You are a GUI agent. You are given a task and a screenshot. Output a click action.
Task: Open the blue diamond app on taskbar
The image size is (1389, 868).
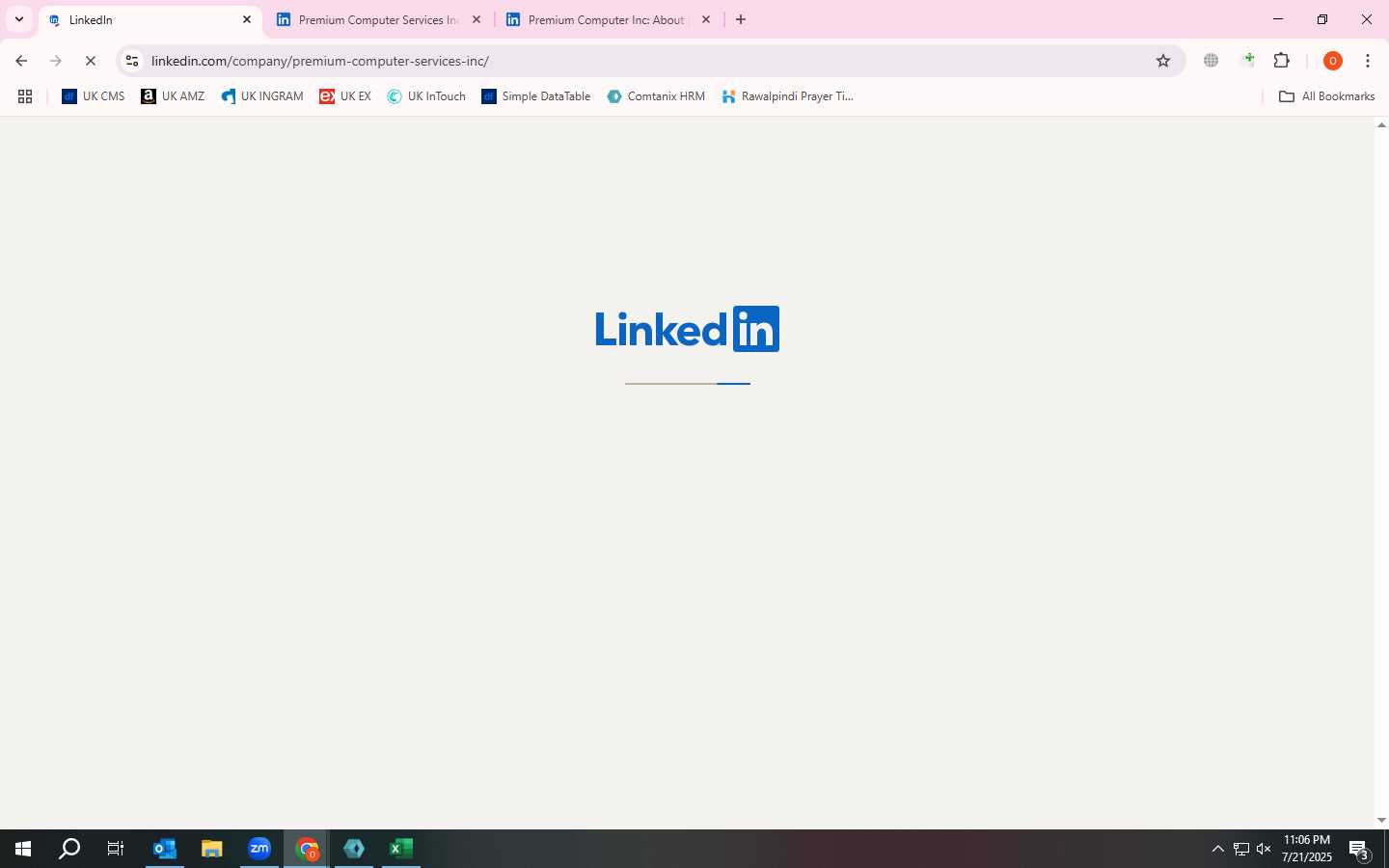[x=354, y=849]
